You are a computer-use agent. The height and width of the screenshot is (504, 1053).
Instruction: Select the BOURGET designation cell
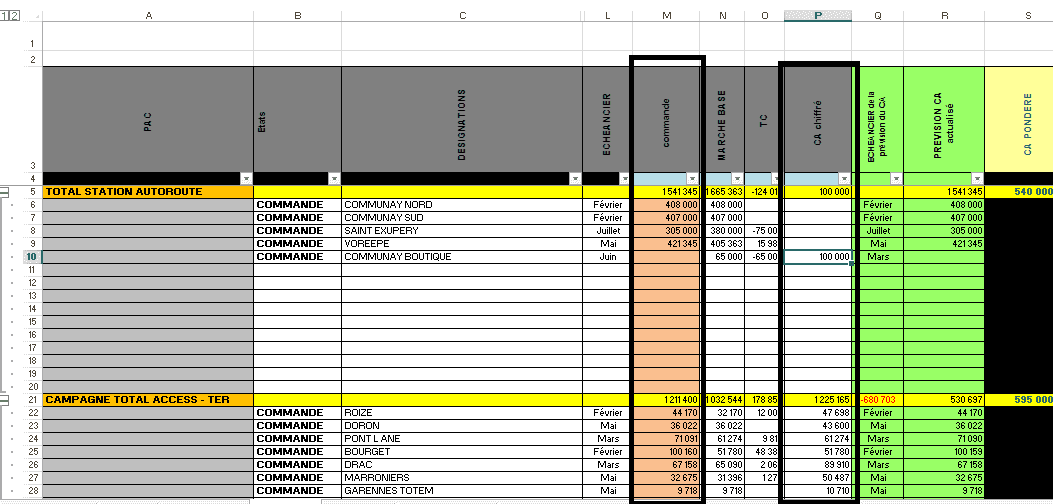point(462,452)
